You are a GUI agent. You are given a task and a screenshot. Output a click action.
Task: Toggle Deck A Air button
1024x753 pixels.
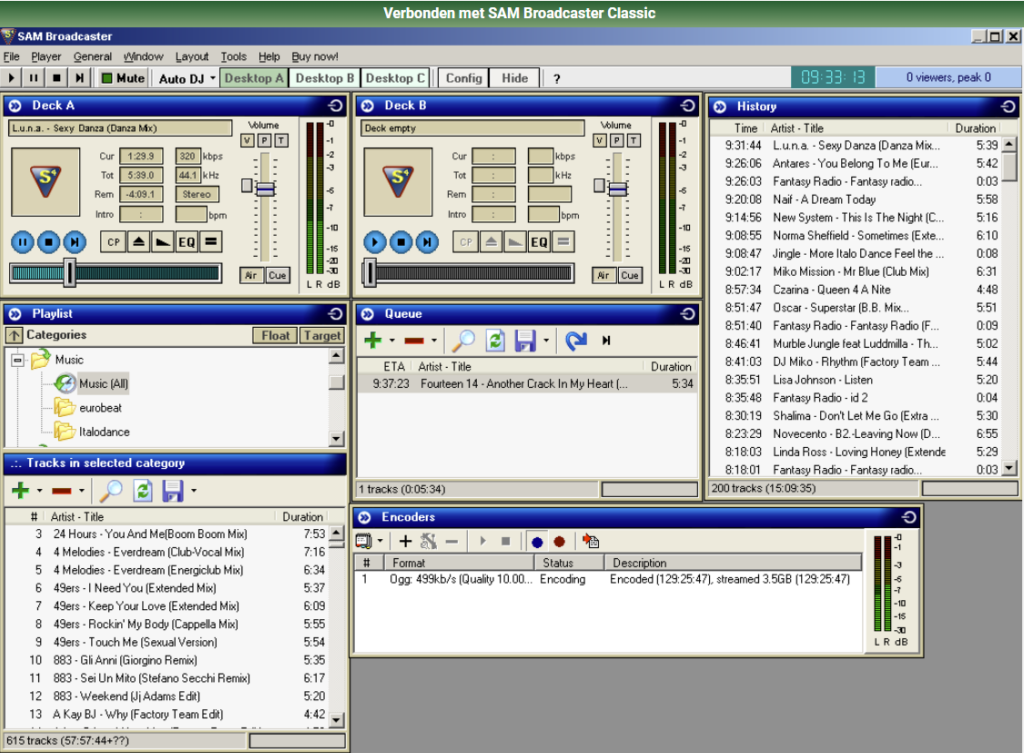[251, 276]
